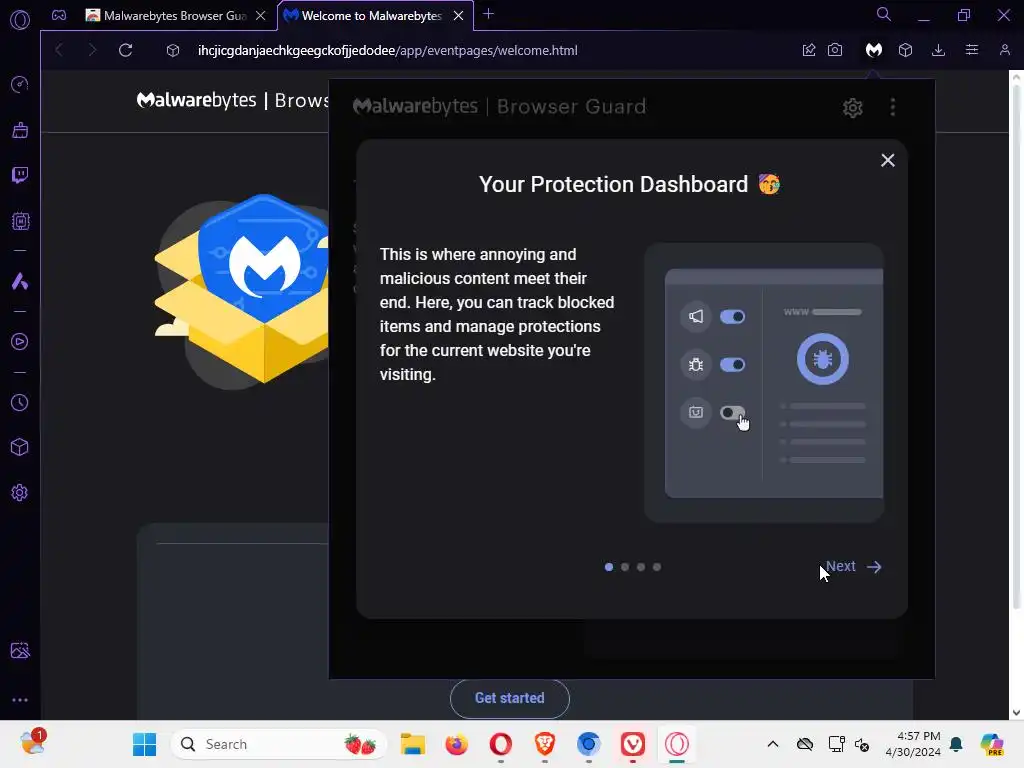The width and height of the screenshot is (1024, 768).
Task: Open the extensions cube icon in toolbar
Action: 905,50
